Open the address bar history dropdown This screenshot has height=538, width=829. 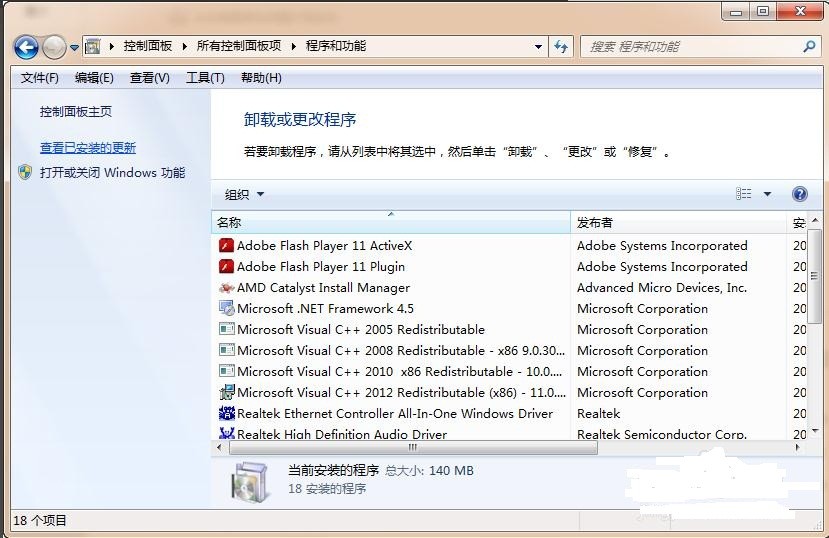click(538, 47)
